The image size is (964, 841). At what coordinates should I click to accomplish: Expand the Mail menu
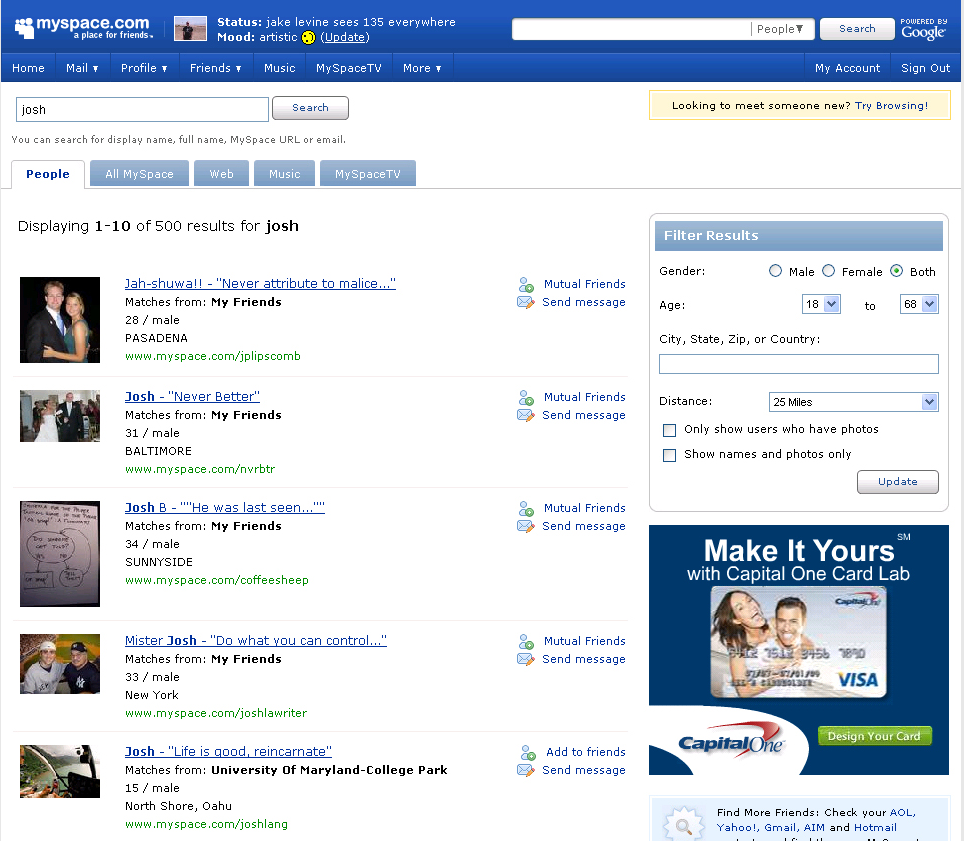pyautogui.click(x=82, y=68)
